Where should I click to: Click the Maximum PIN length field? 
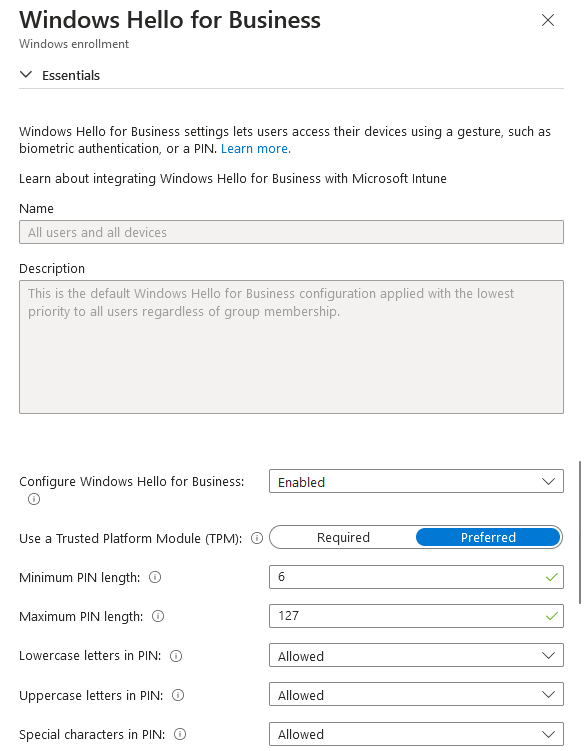click(x=416, y=616)
